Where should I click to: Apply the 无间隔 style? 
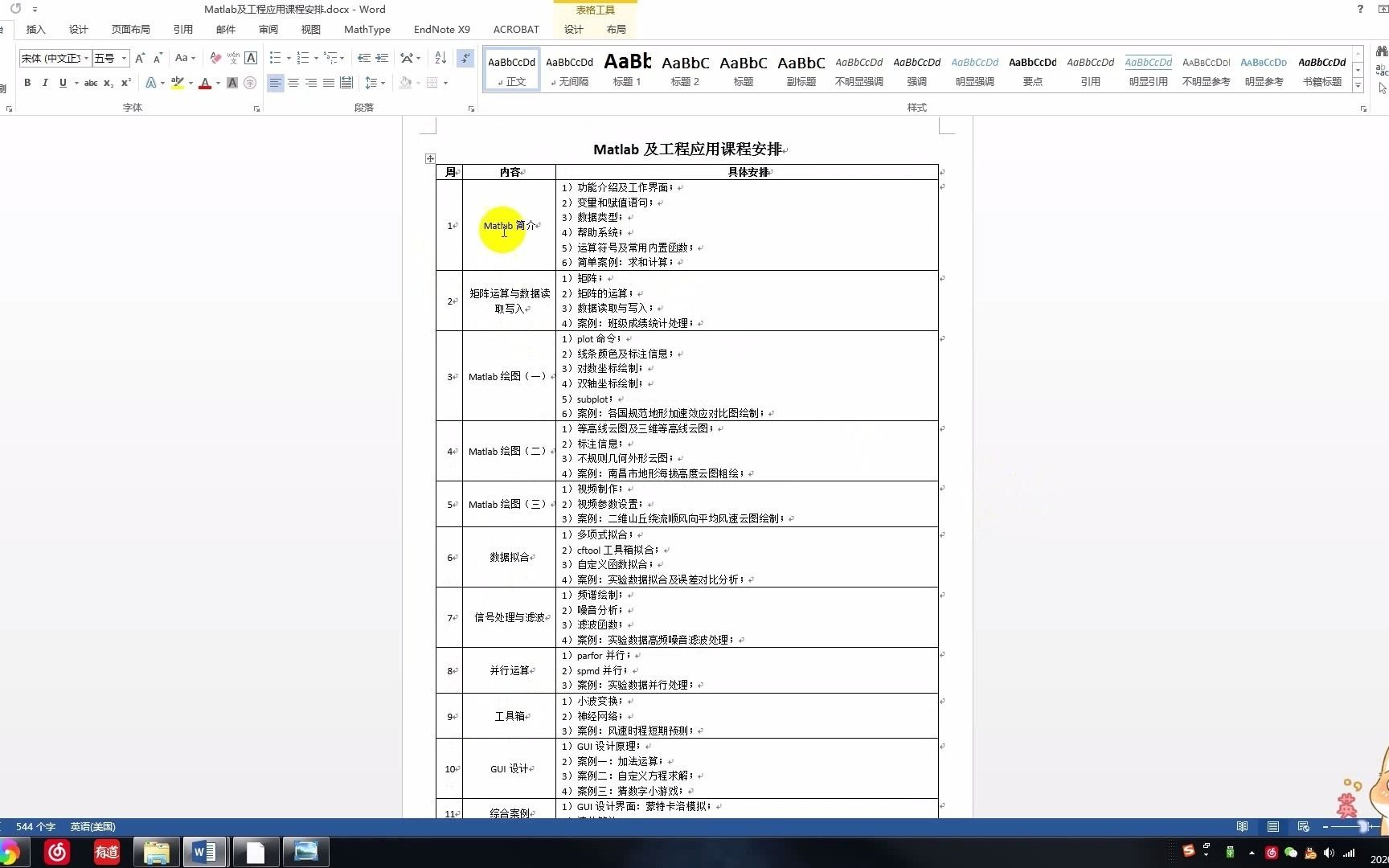[569, 69]
